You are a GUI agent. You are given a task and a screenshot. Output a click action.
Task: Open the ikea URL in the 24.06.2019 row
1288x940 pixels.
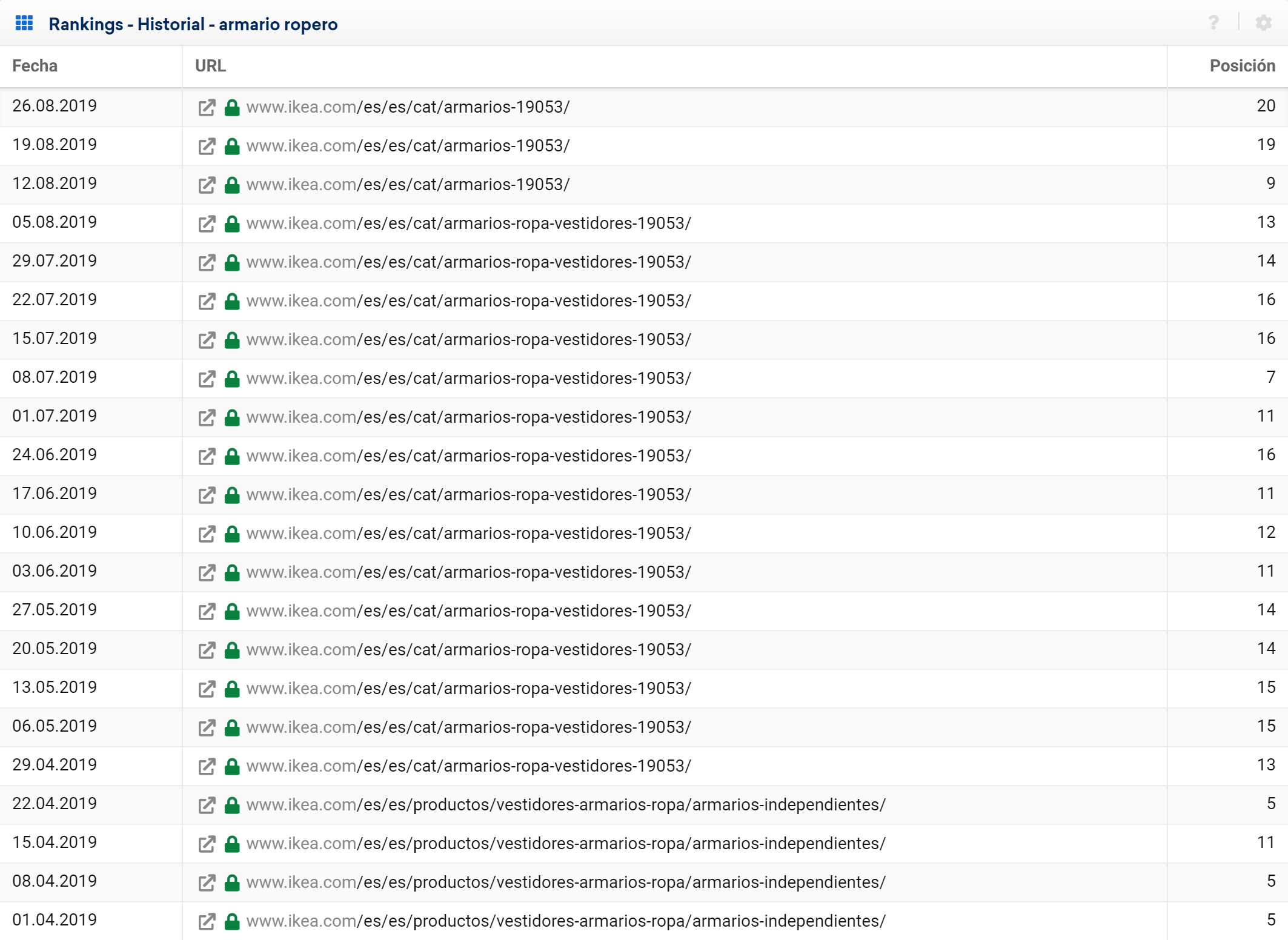(468, 456)
